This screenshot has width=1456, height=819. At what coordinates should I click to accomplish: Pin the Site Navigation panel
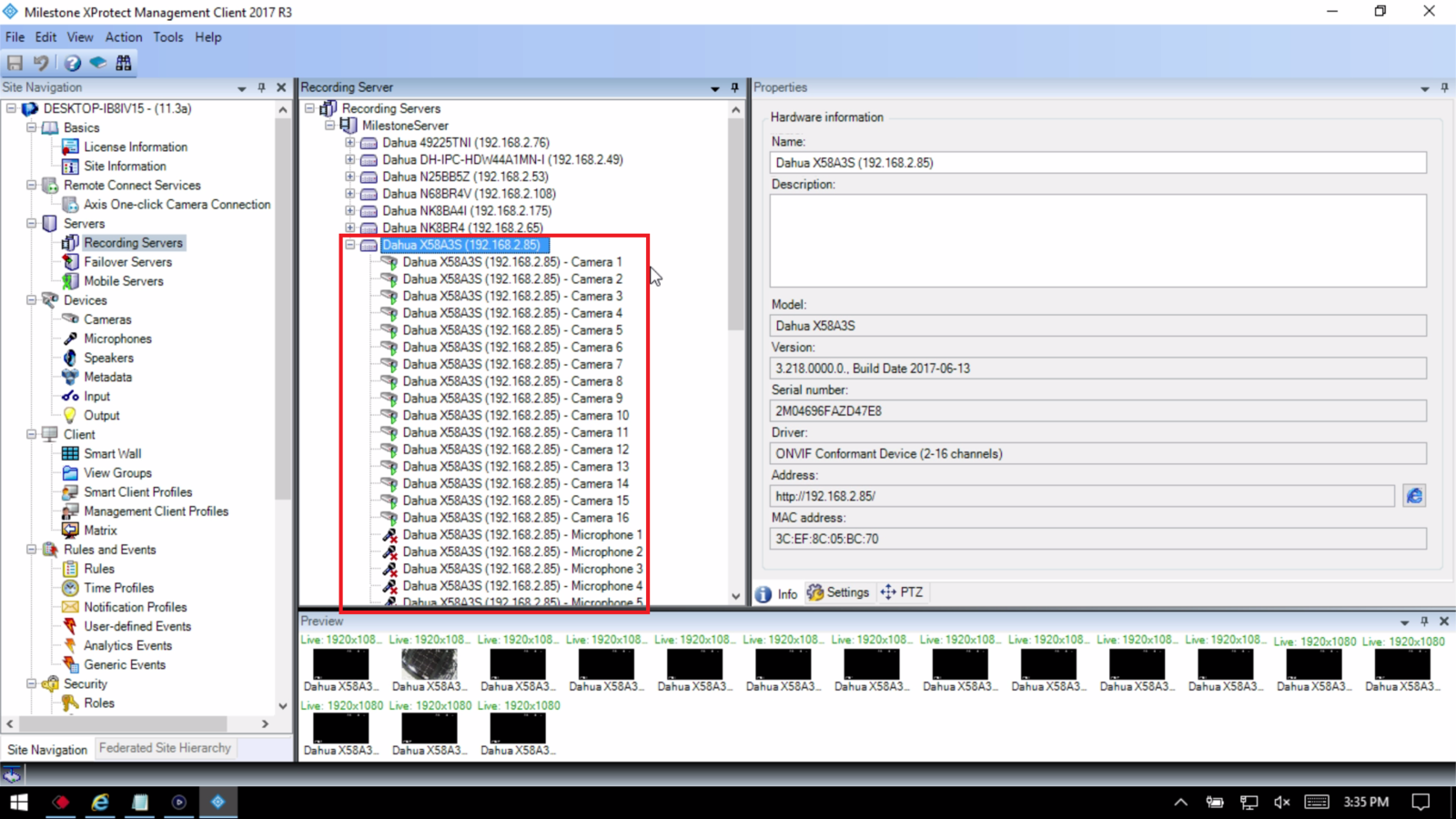pos(261,87)
